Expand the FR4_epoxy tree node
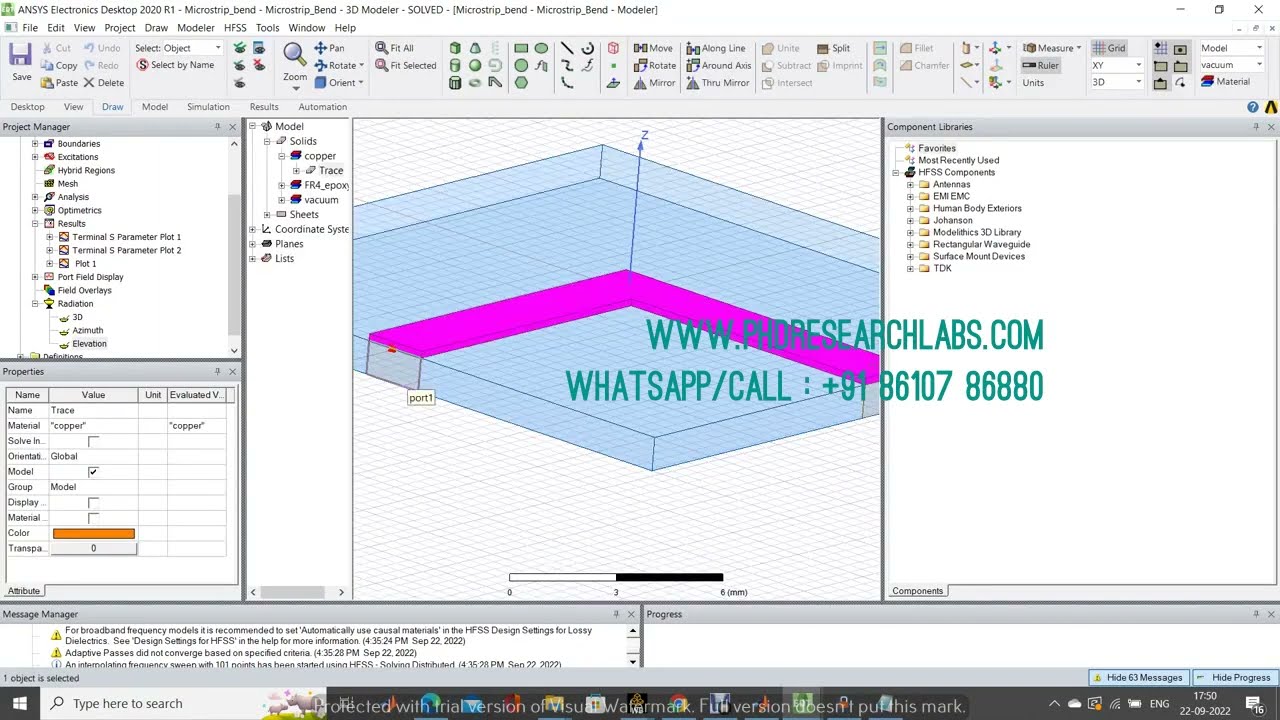 pos(282,185)
